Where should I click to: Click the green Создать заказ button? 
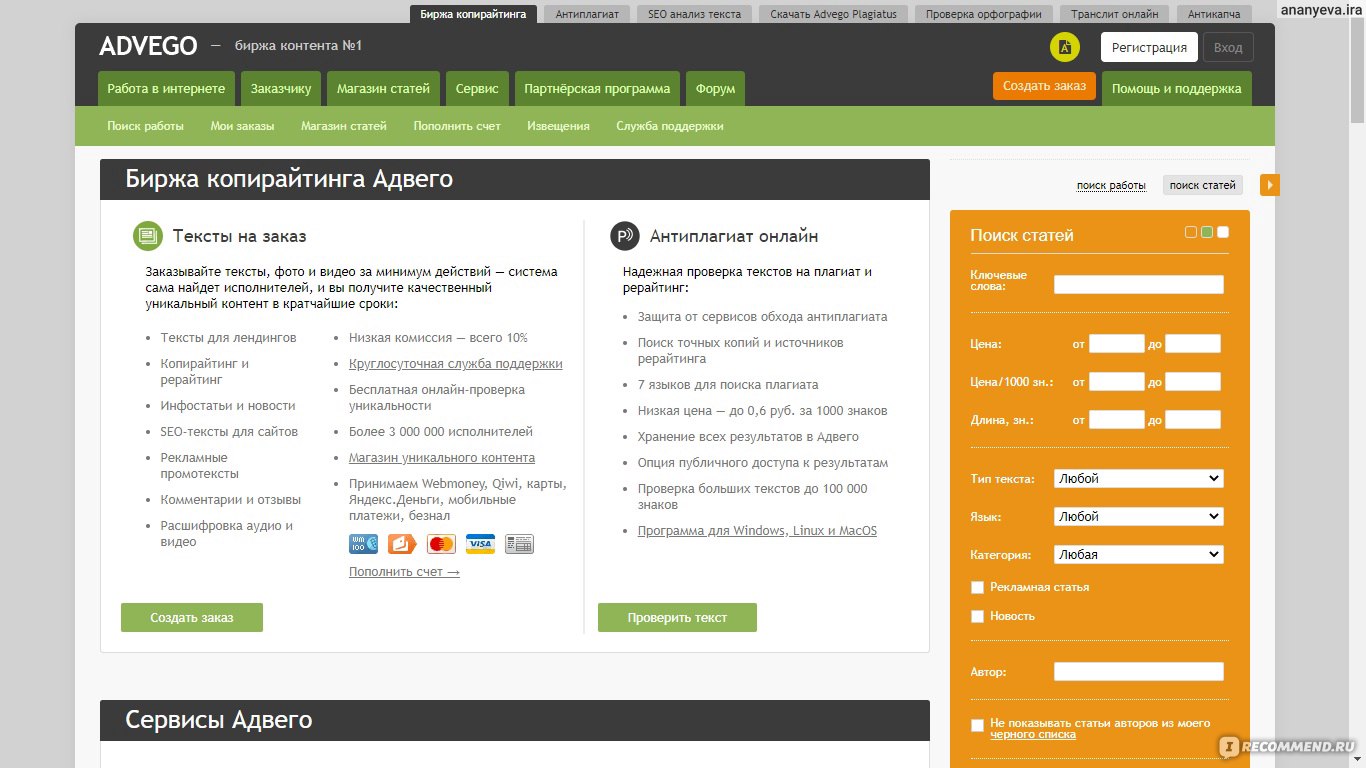coord(192,617)
